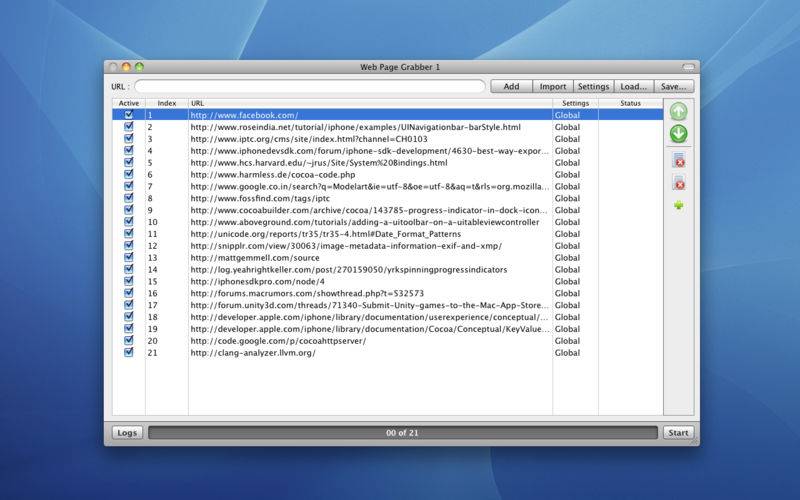The image size is (800, 500).
Task: Click the Add button
Action: click(511, 86)
